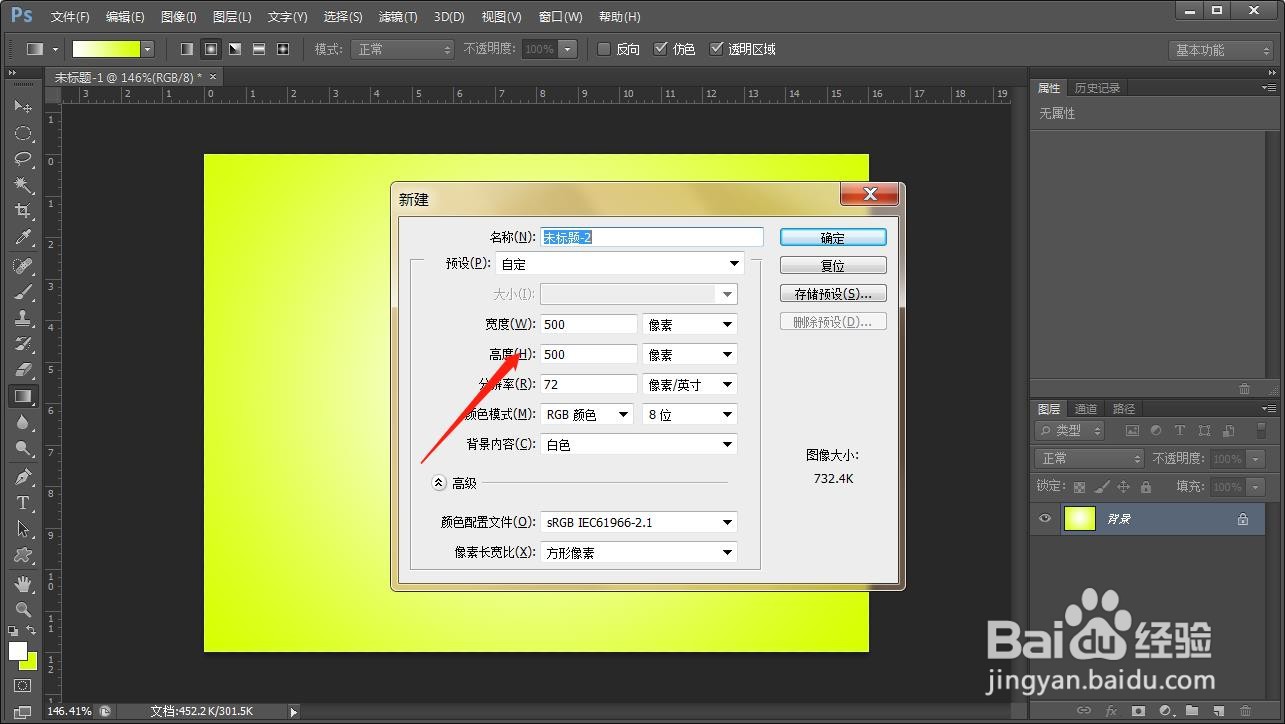Click the create new layer icon
This screenshot has width=1285, height=724.
pyautogui.click(x=1218, y=711)
